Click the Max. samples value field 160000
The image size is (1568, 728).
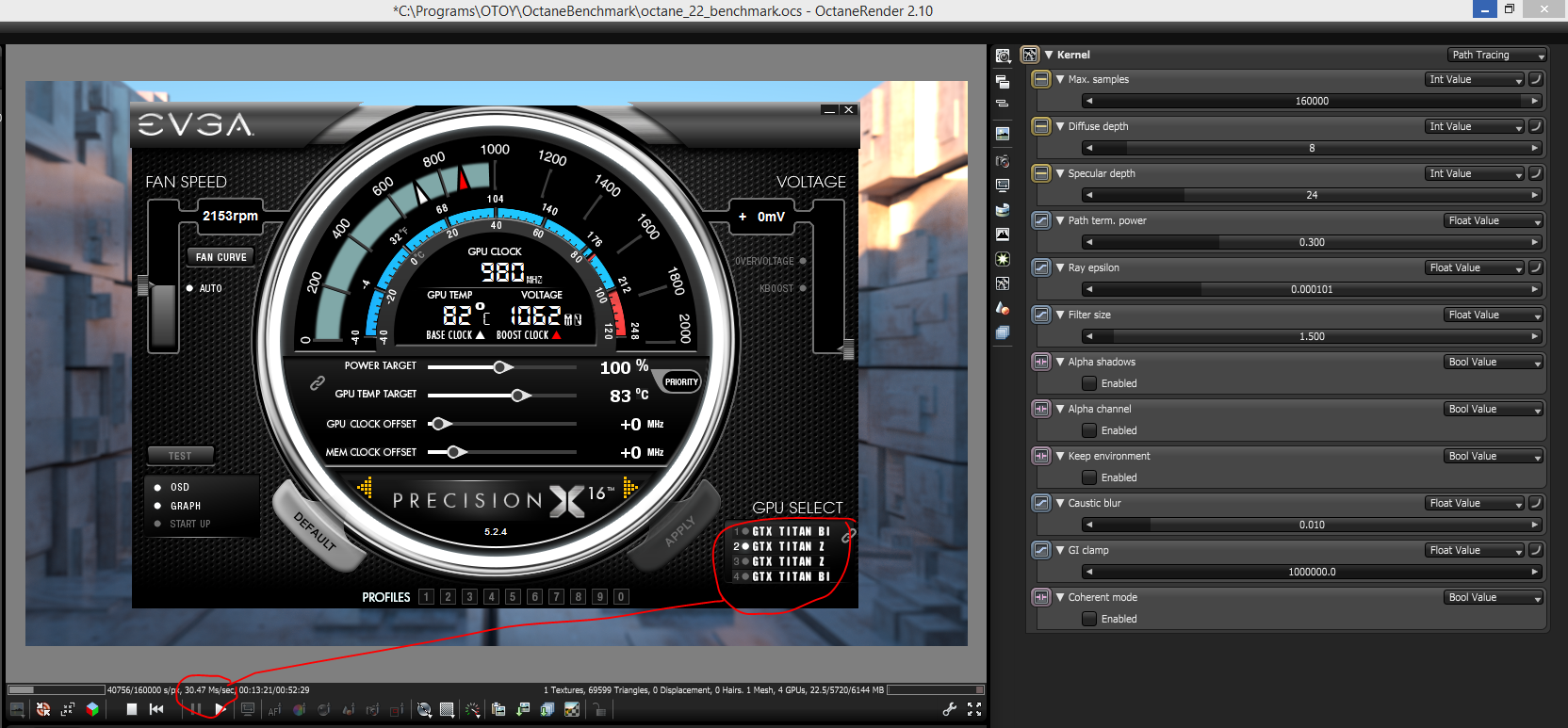(x=1312, y=101)
